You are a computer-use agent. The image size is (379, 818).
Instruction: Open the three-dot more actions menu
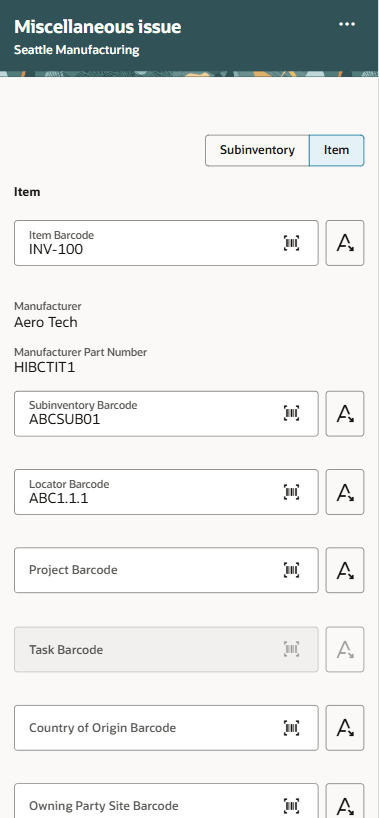pyautogui.click(x=347, y=24)
